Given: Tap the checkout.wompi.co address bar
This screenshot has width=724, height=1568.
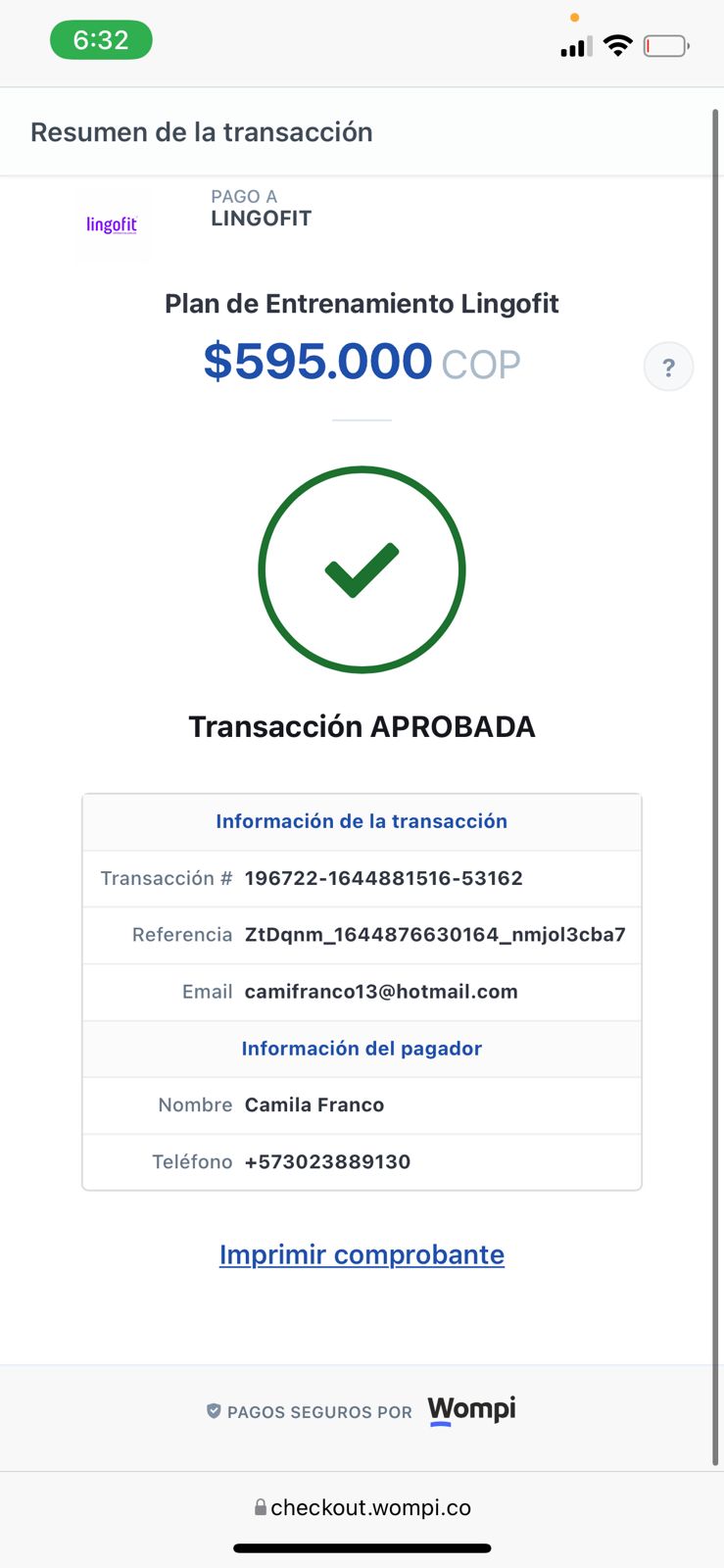Looking at the screenshot, I should [370, 1507].
